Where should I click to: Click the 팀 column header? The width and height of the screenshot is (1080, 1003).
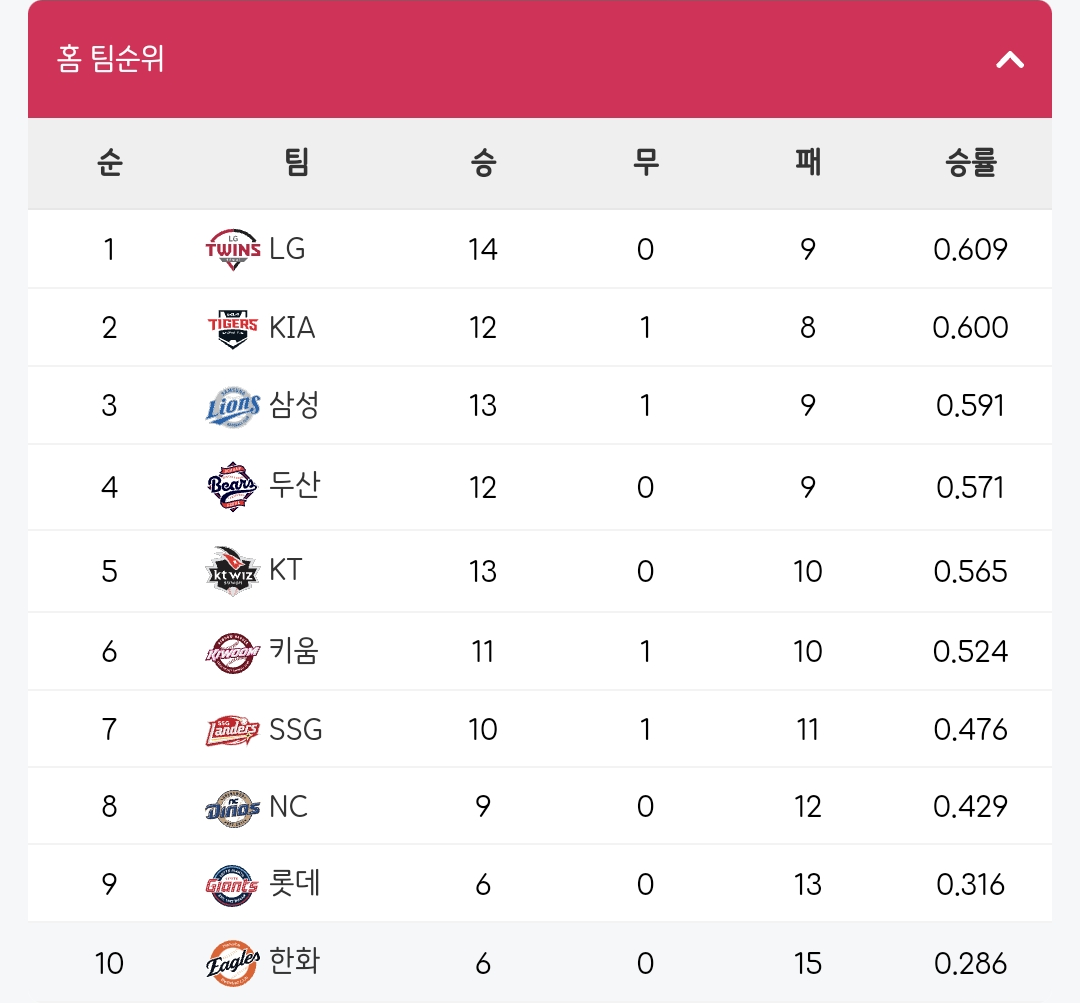(297, 163)
